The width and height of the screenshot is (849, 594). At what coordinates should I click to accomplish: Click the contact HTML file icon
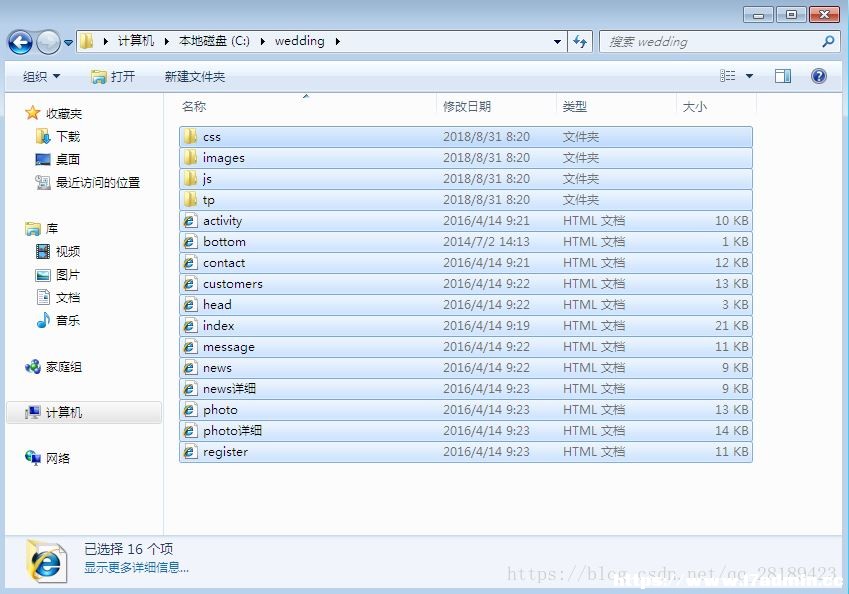190,263
